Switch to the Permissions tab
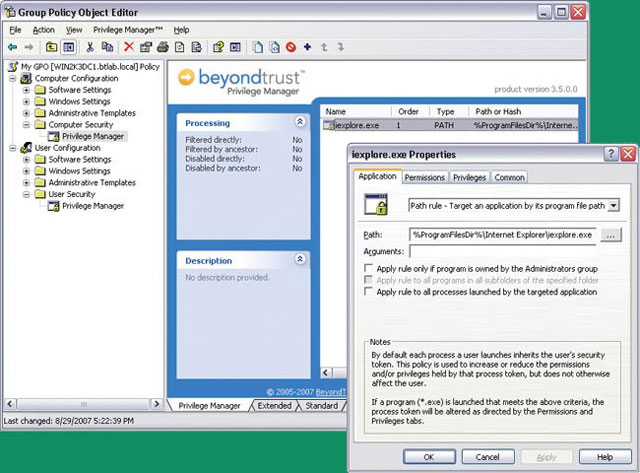This screenshot has width=640, height=473. [x=424, y=178]
